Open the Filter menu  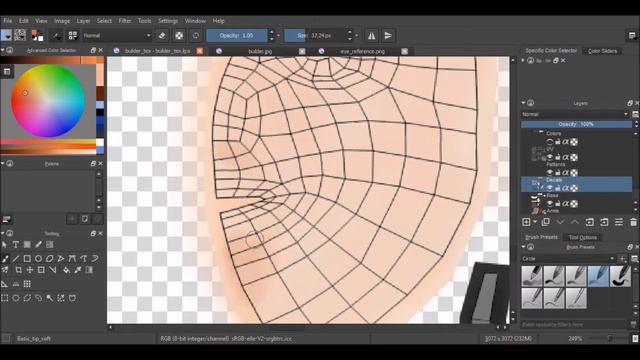coord(125,21)
